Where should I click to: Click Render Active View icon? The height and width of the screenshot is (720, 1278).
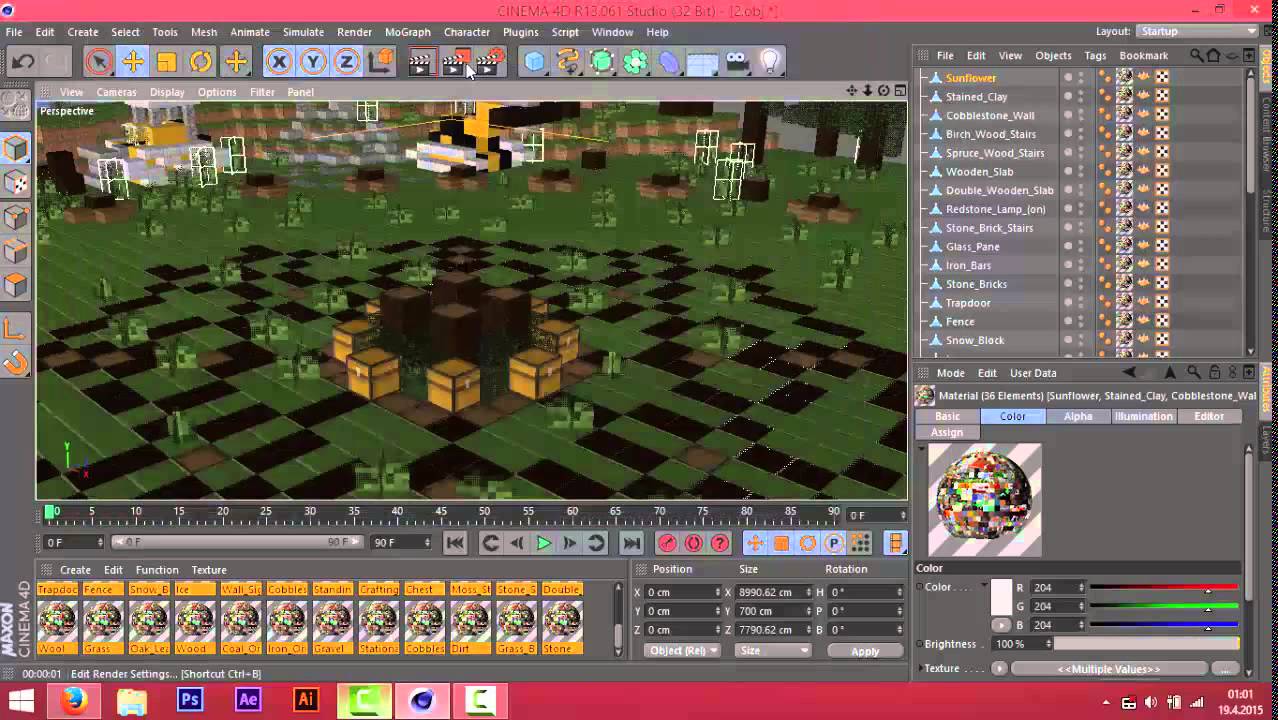click(420, 63)
